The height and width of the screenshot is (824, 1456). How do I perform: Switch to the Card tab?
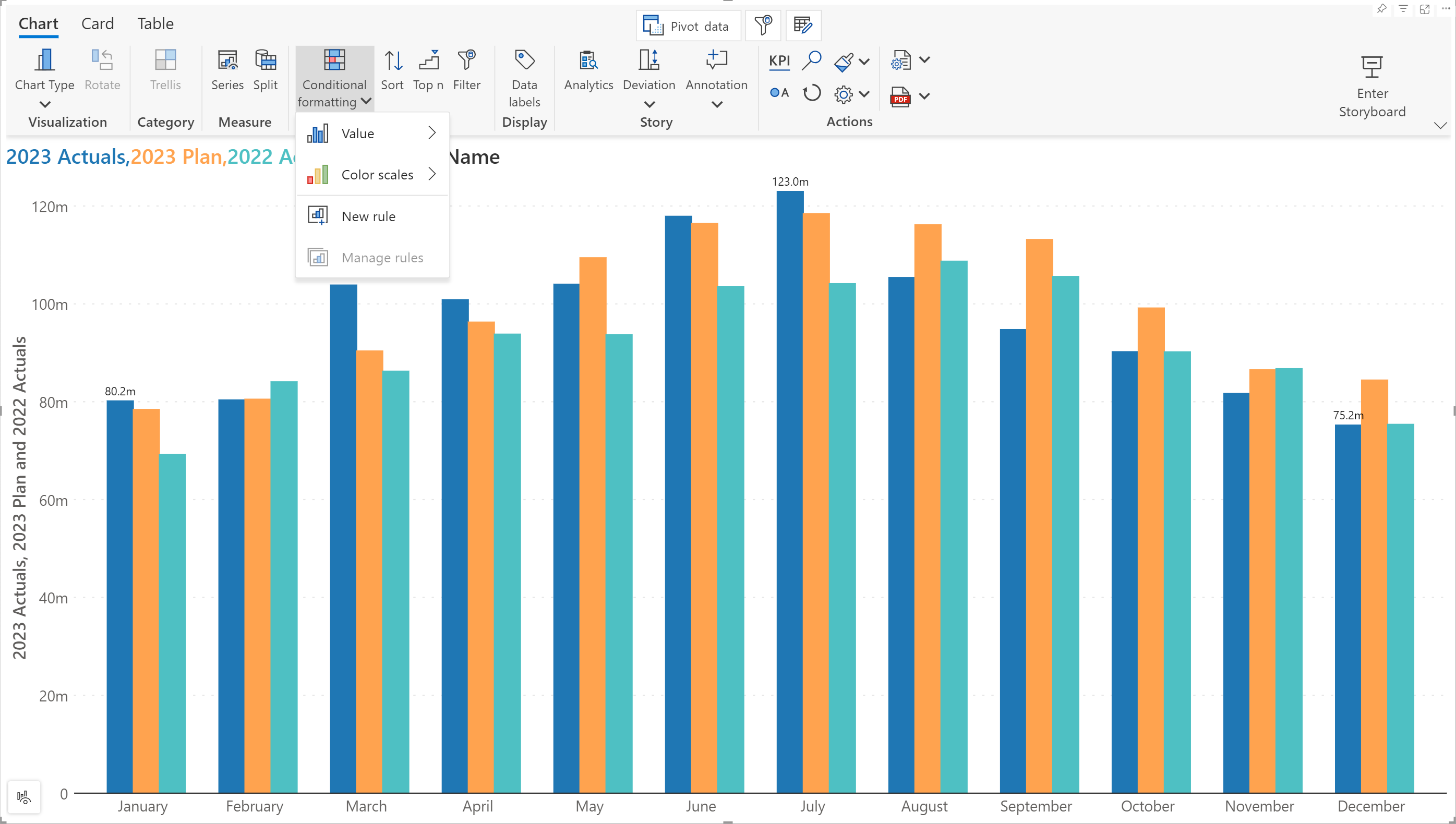pos(98,24)
